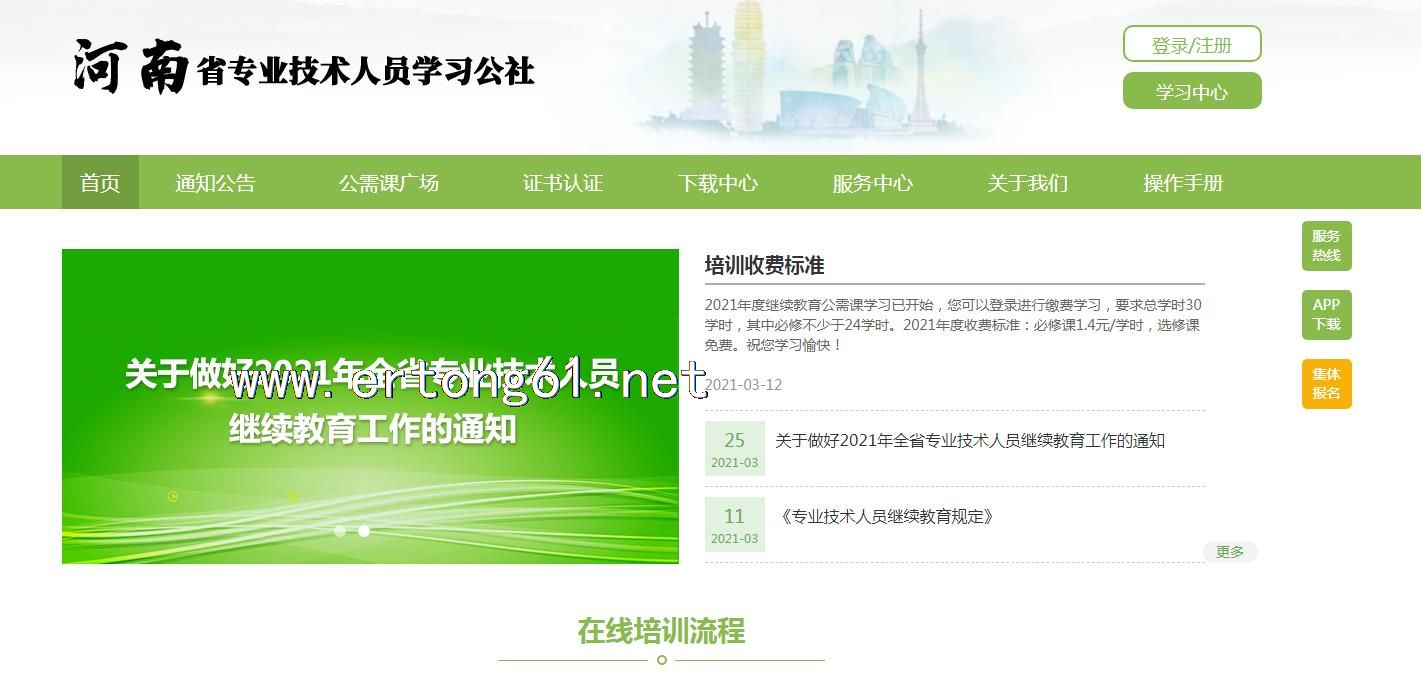This screenshot has height=693, width=1421.
Task: Visit the 关于我们 page
Action: 1027,183
